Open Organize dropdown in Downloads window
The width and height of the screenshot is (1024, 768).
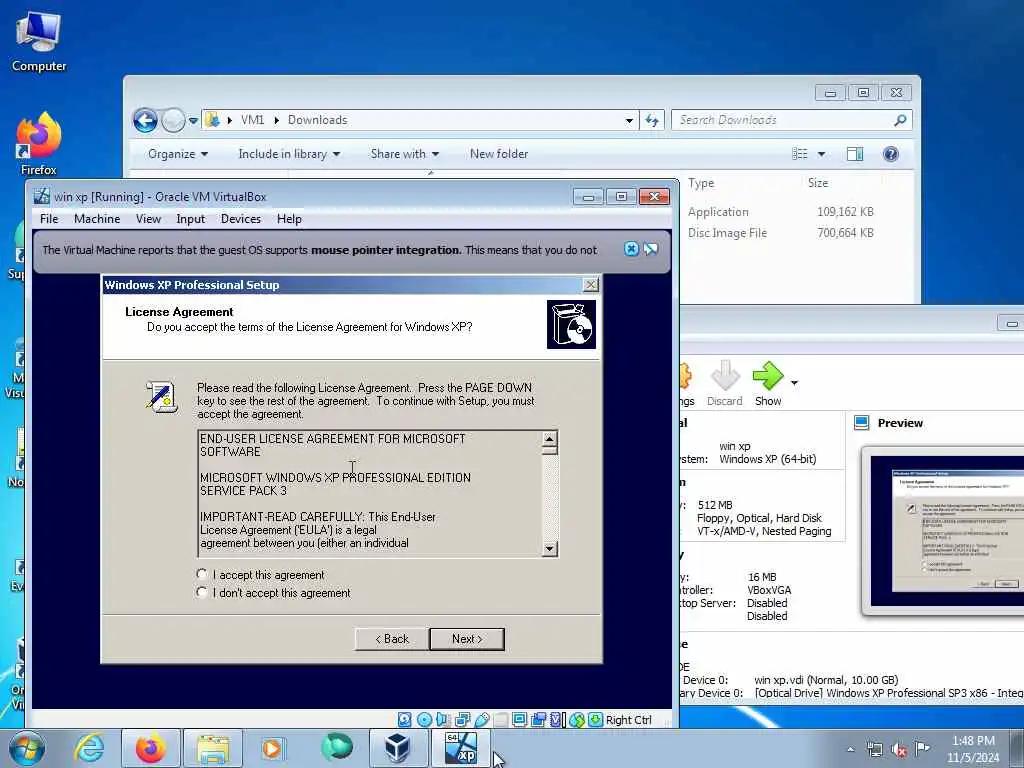(x=178, y=154)
